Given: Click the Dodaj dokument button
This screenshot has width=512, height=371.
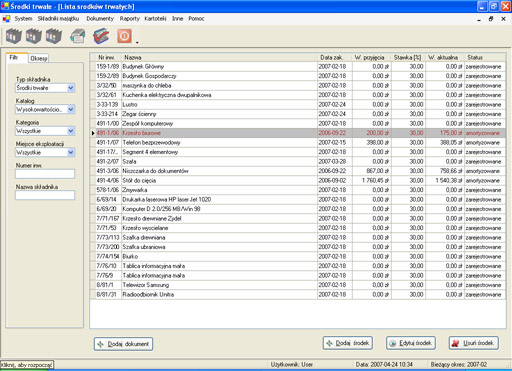Looking at the screenshot, I should tap(124, 344).
